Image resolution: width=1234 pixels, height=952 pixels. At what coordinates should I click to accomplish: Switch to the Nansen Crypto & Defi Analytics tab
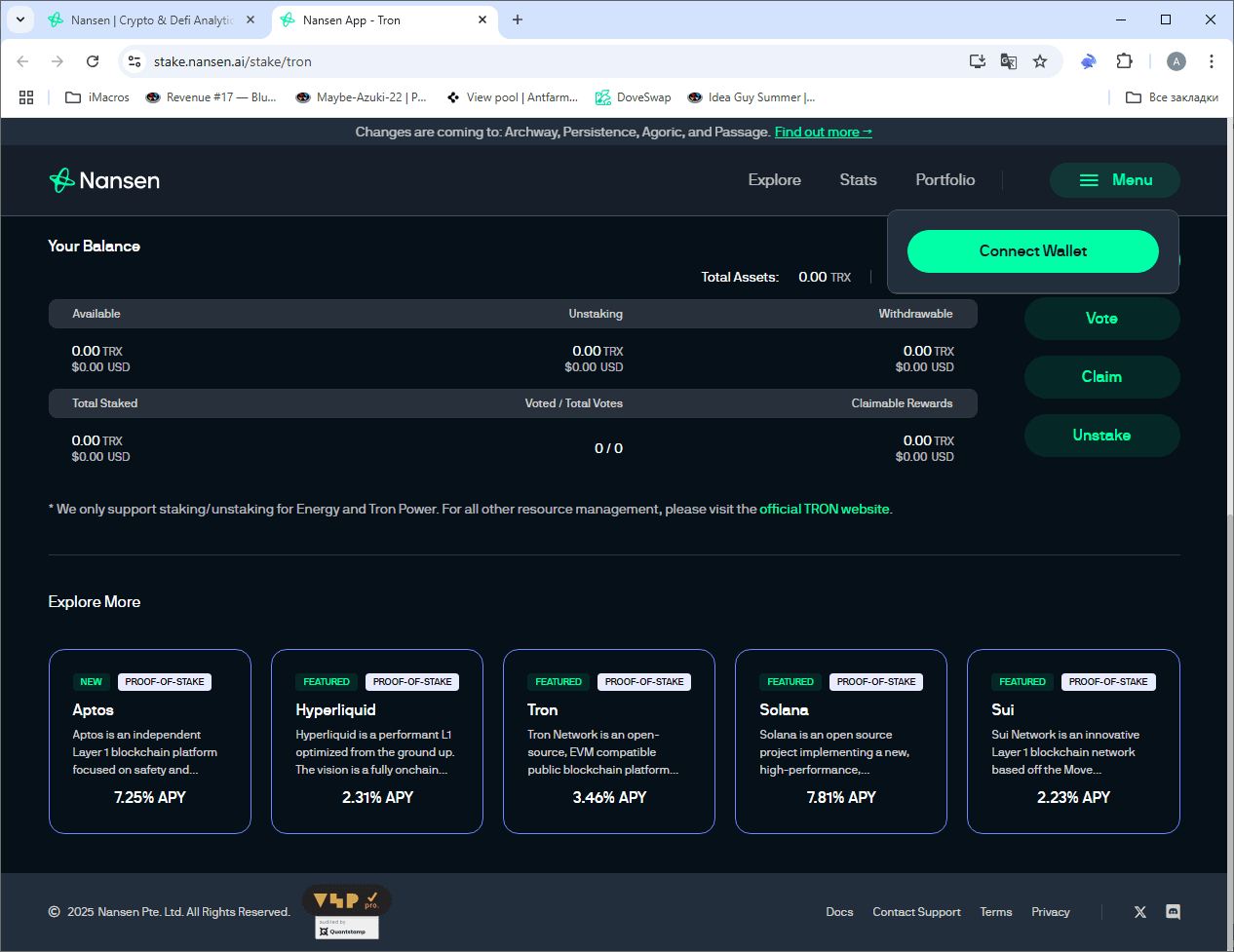tap(152, 20)
